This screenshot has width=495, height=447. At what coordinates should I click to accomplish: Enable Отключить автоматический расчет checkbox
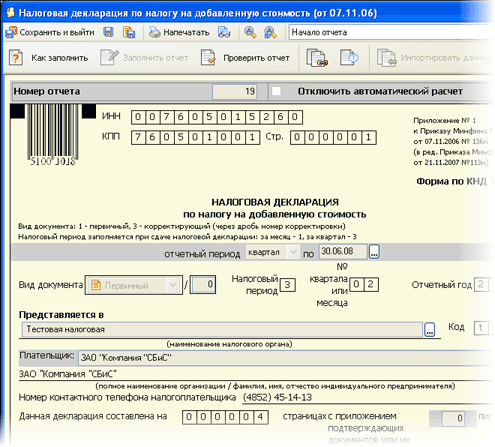[276, 91]
